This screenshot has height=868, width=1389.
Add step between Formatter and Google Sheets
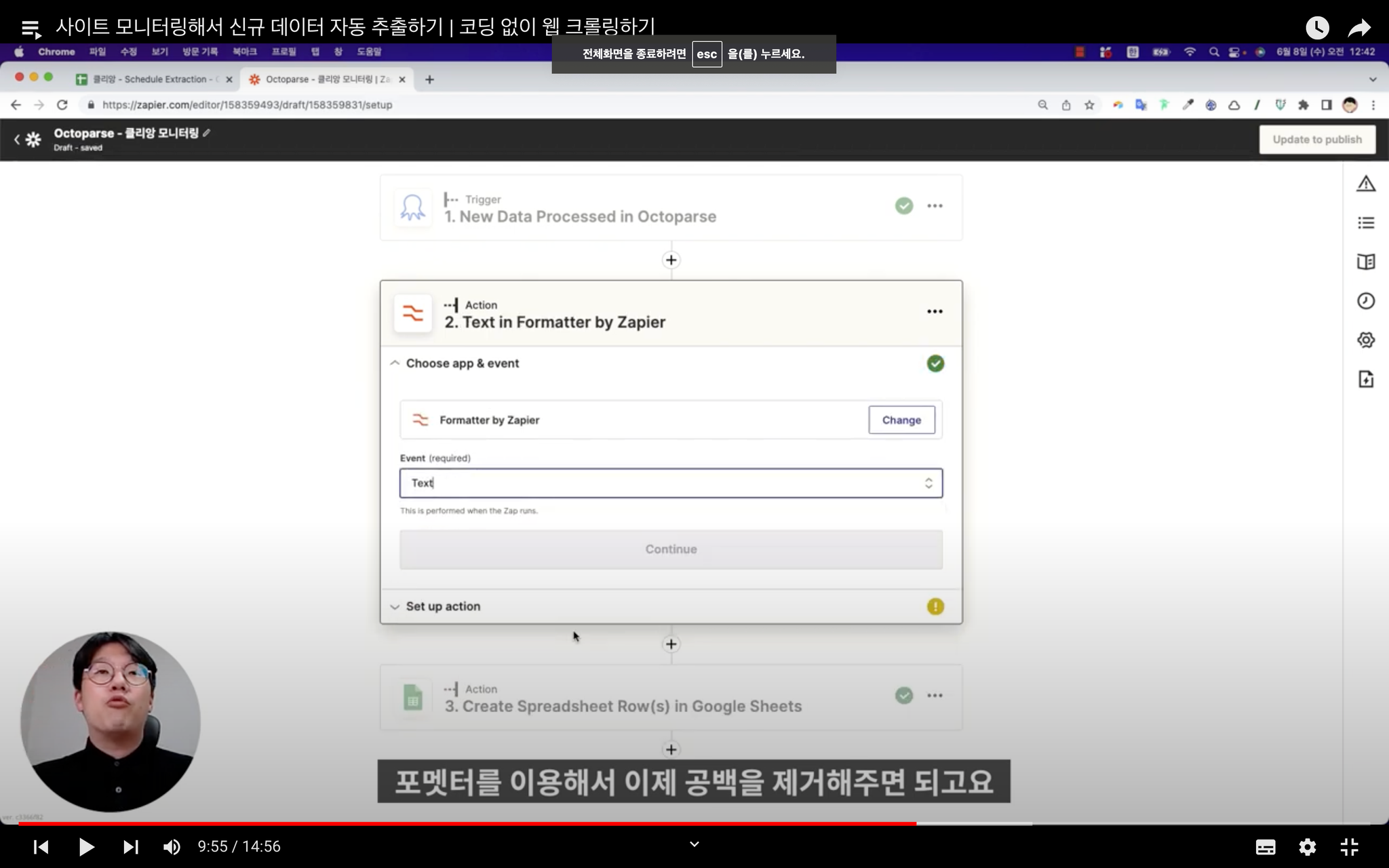click(671, 644)
